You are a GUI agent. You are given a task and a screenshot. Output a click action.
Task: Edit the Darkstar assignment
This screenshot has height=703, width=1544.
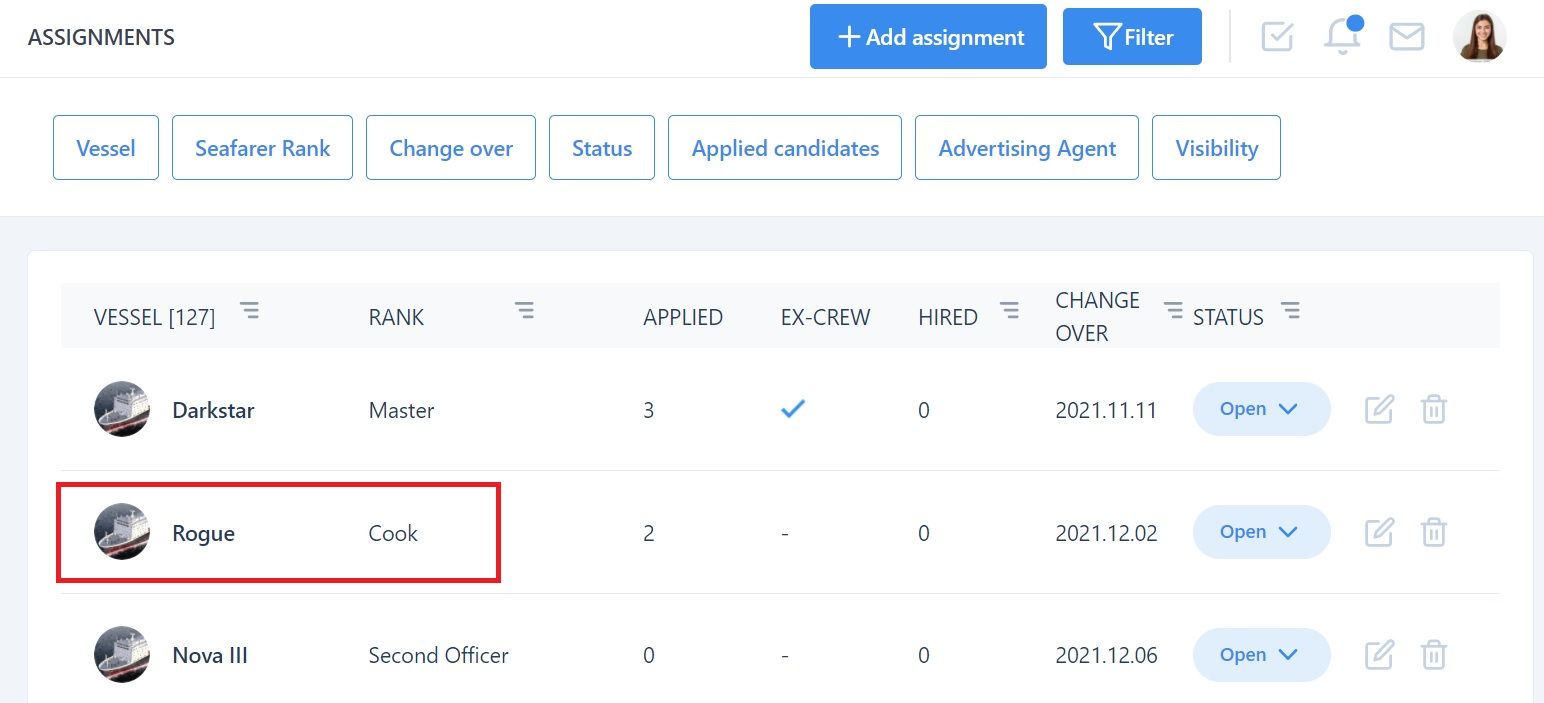tap(1379, 409)
